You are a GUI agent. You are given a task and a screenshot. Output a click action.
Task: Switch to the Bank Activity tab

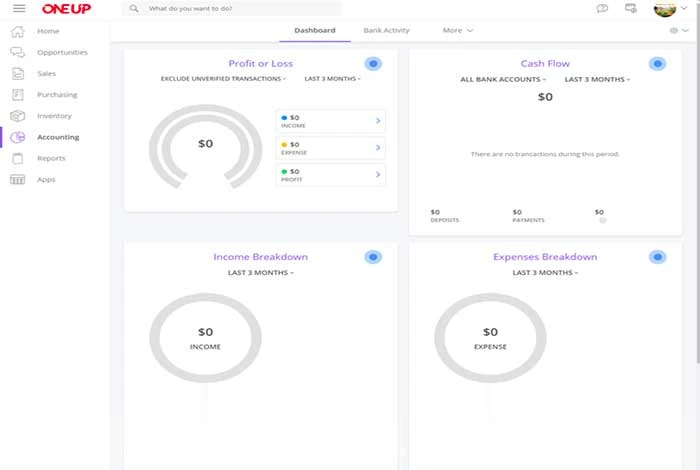tap(386, 30)
